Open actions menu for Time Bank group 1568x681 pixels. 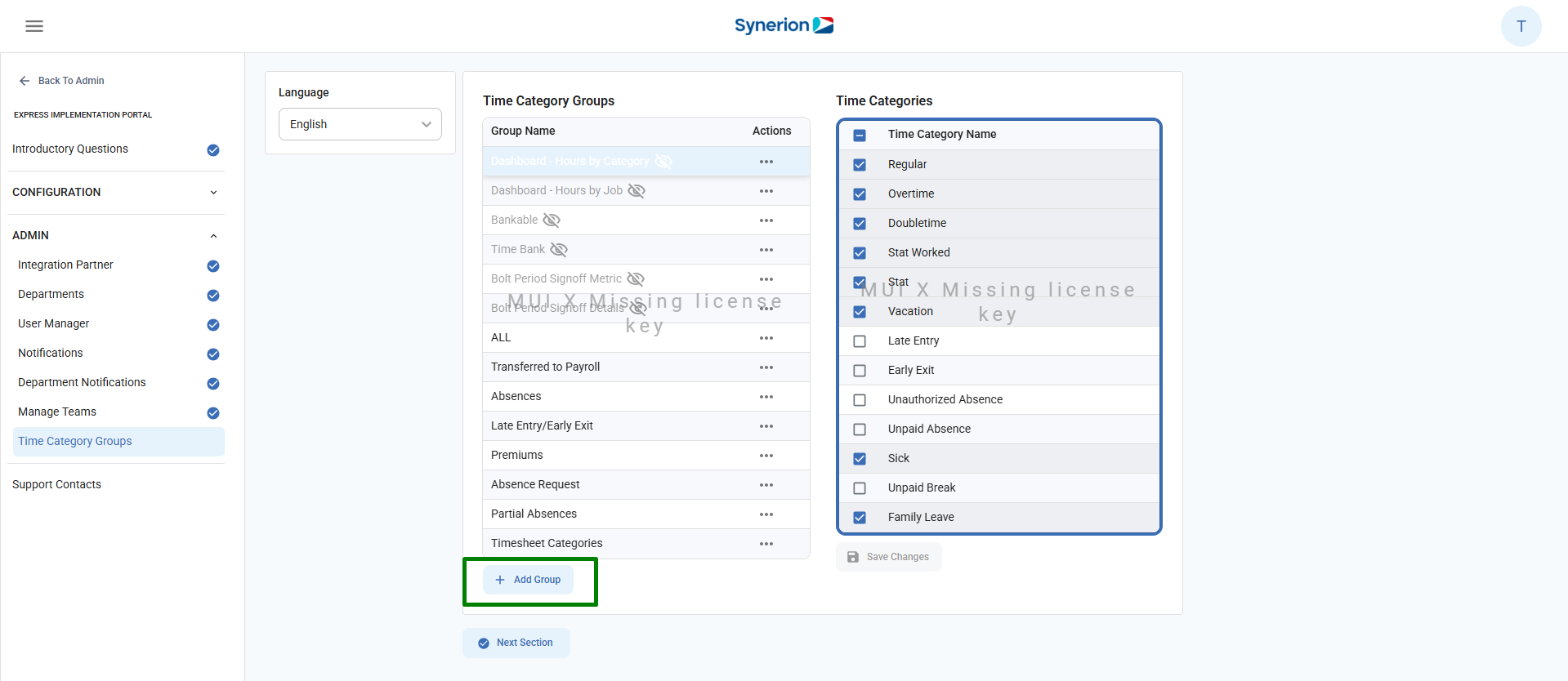pos(766,250)
